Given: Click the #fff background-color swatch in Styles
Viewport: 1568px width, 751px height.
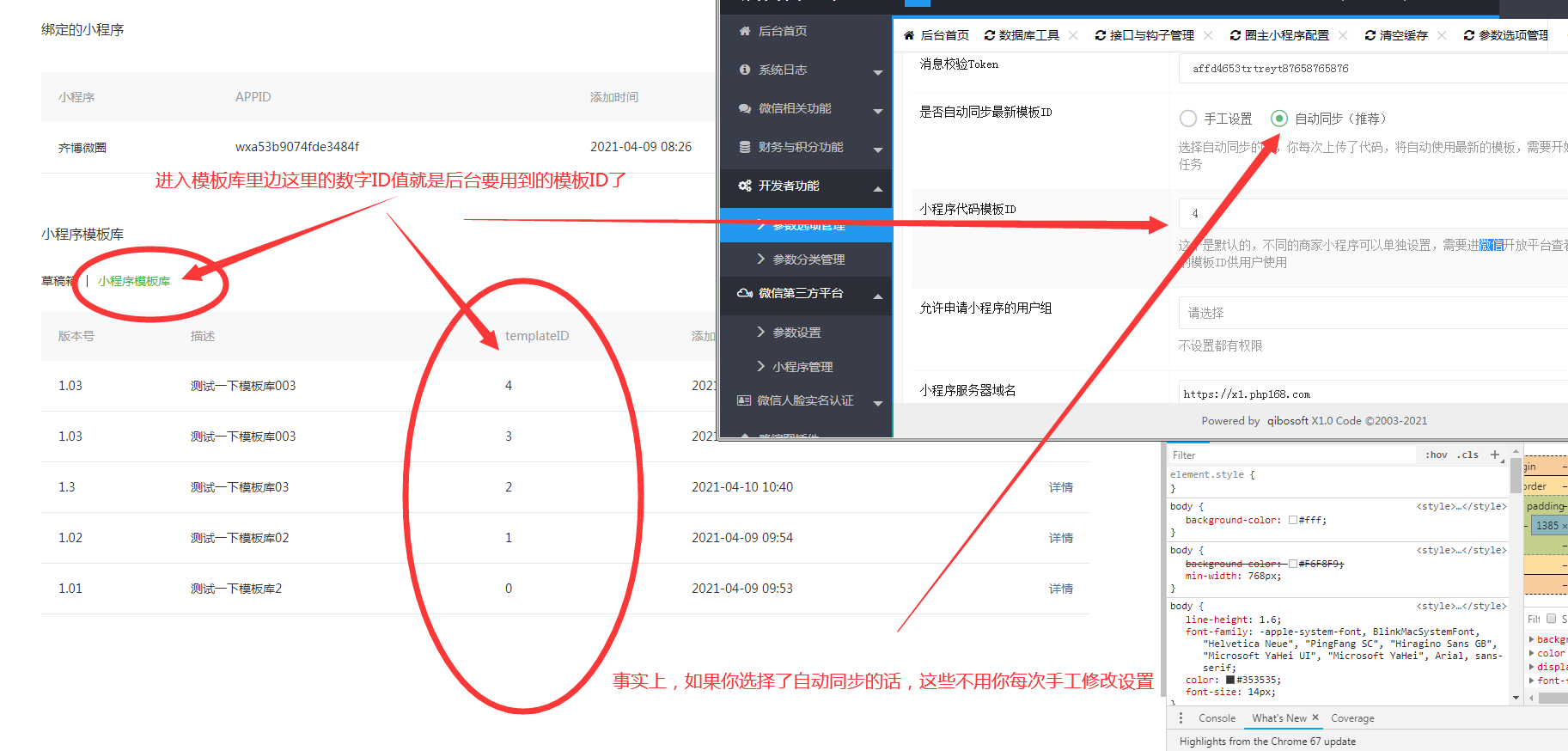Looking at the screenshot, I should pyautogui.click(x=1293, y=521).
